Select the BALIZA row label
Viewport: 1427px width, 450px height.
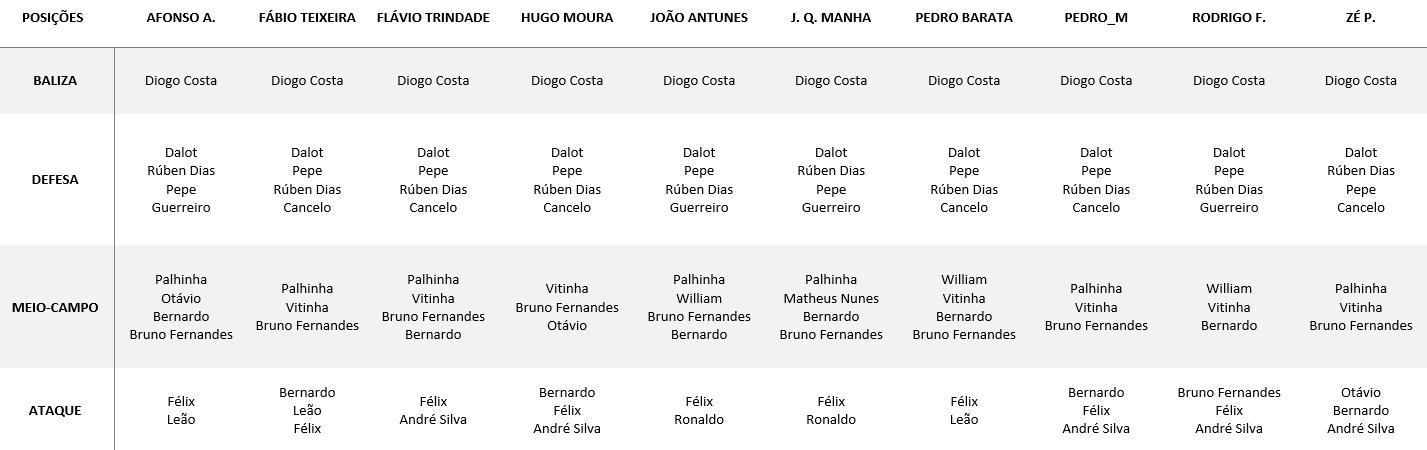click(x=56, y=80)
